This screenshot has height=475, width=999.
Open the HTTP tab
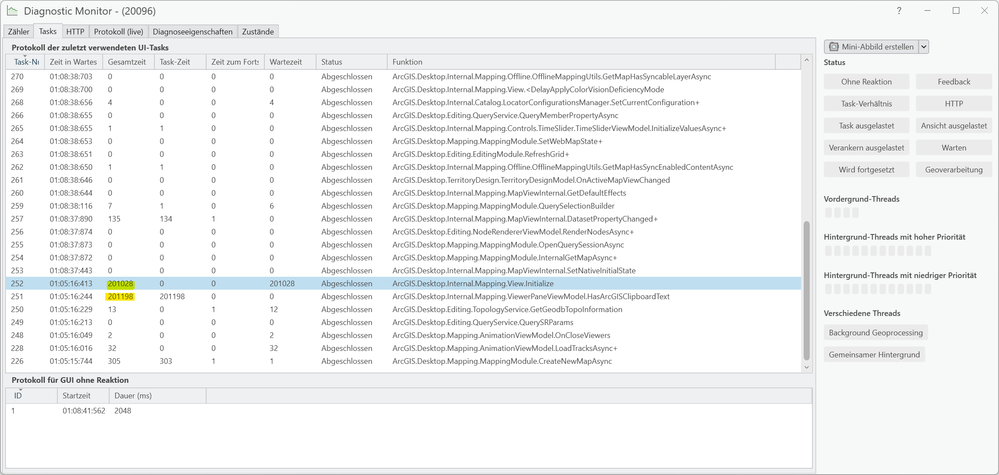tap(75, 32)
